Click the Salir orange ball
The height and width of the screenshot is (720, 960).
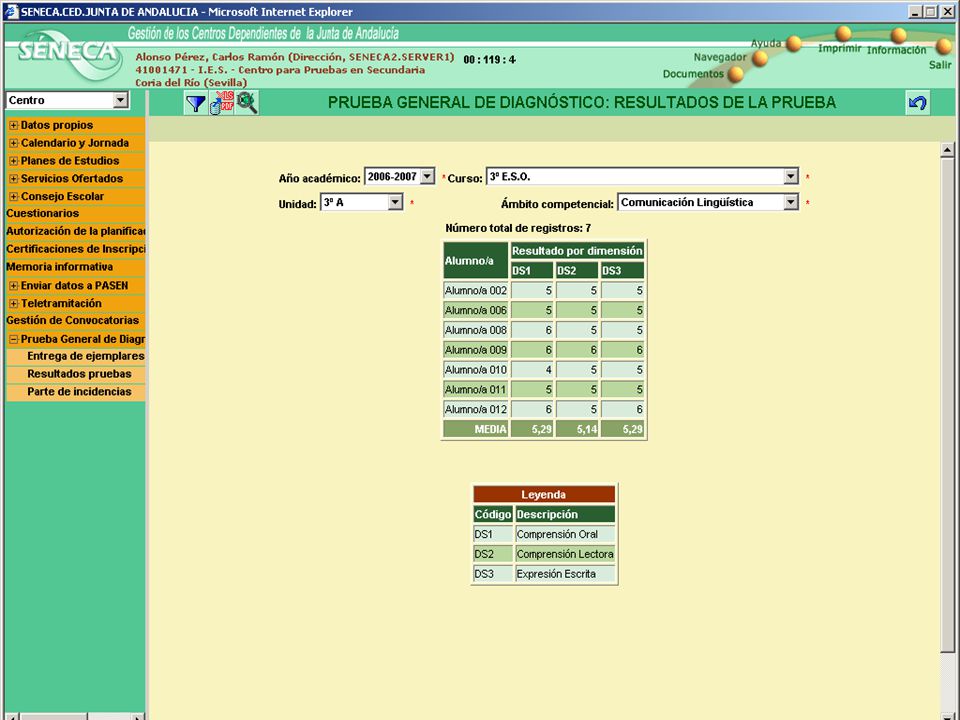click(x=943, y=45)
